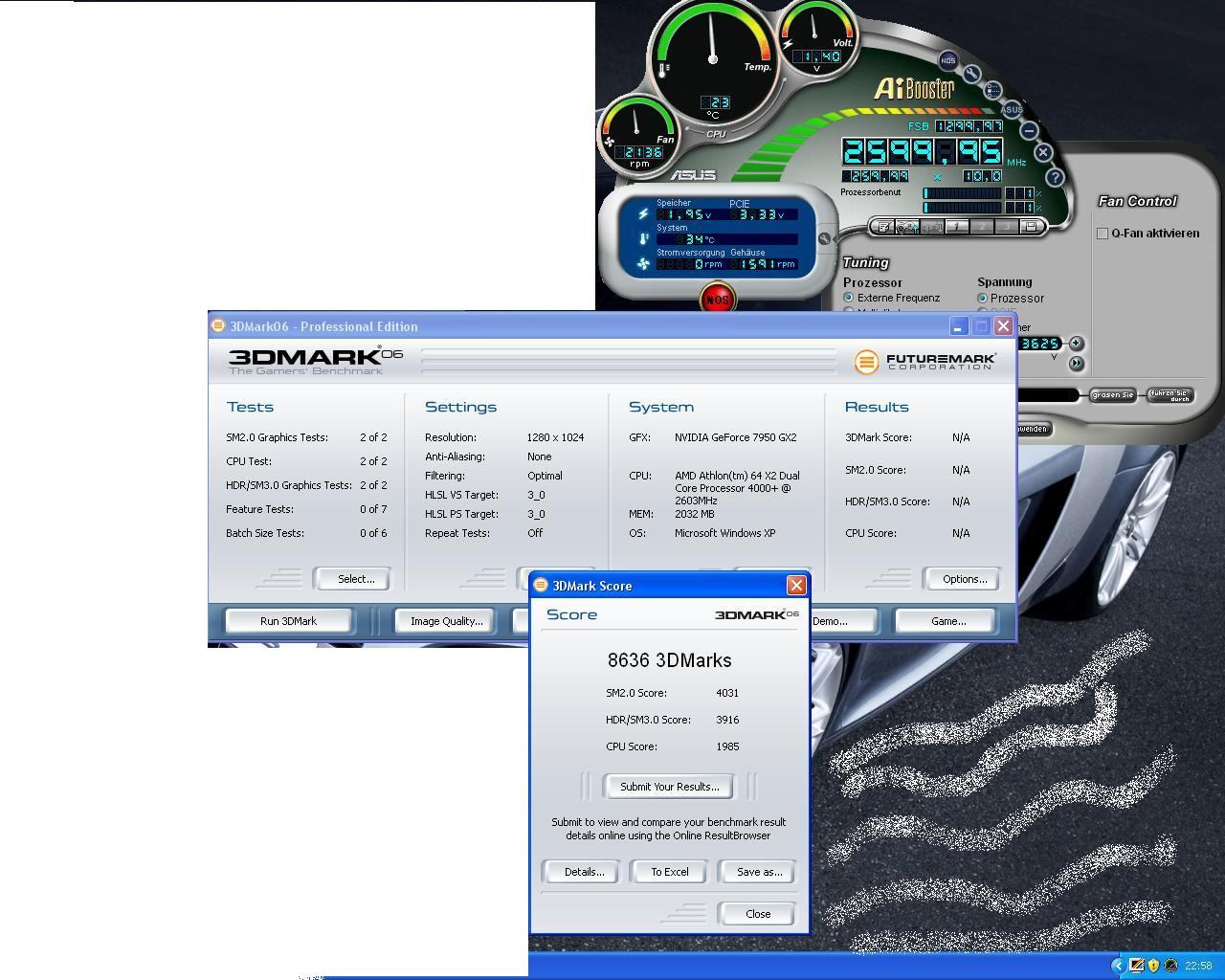Viewport: 1225px width, 980px height.
Task: Click Run 3DMark button
Action: (288, 621)
